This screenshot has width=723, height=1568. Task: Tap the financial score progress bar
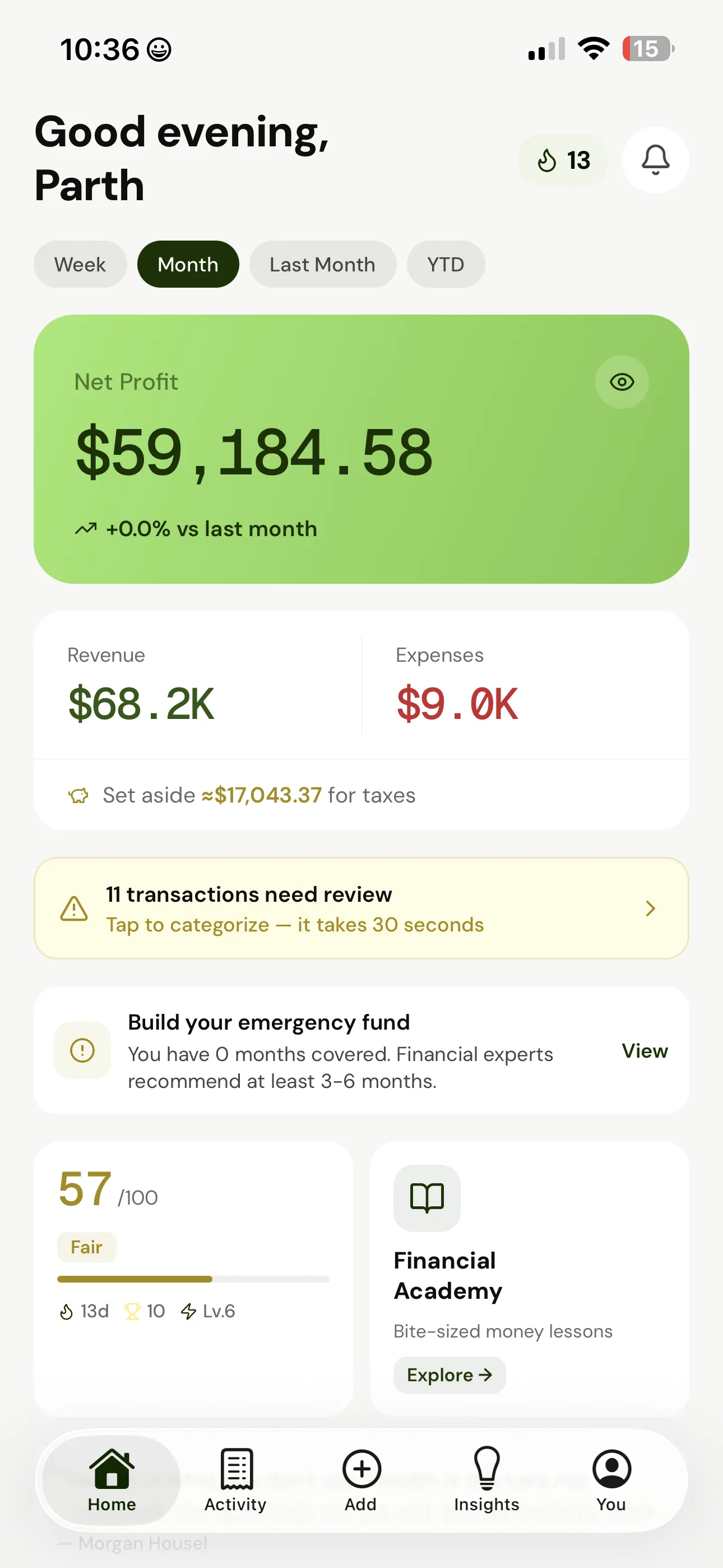193,1279
